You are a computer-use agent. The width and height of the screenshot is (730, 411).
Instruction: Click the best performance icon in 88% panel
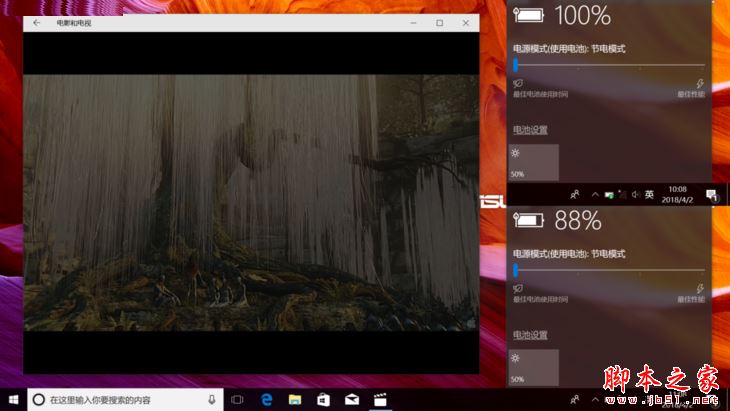click(x=700, y=289)
